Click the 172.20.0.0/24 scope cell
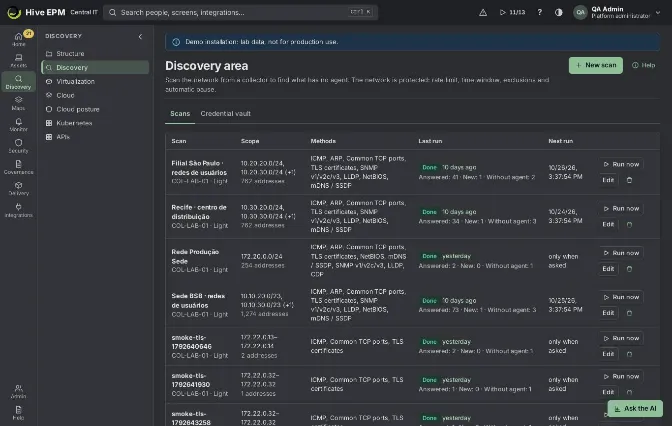This screenshot has height=426, width=672. 261,256
